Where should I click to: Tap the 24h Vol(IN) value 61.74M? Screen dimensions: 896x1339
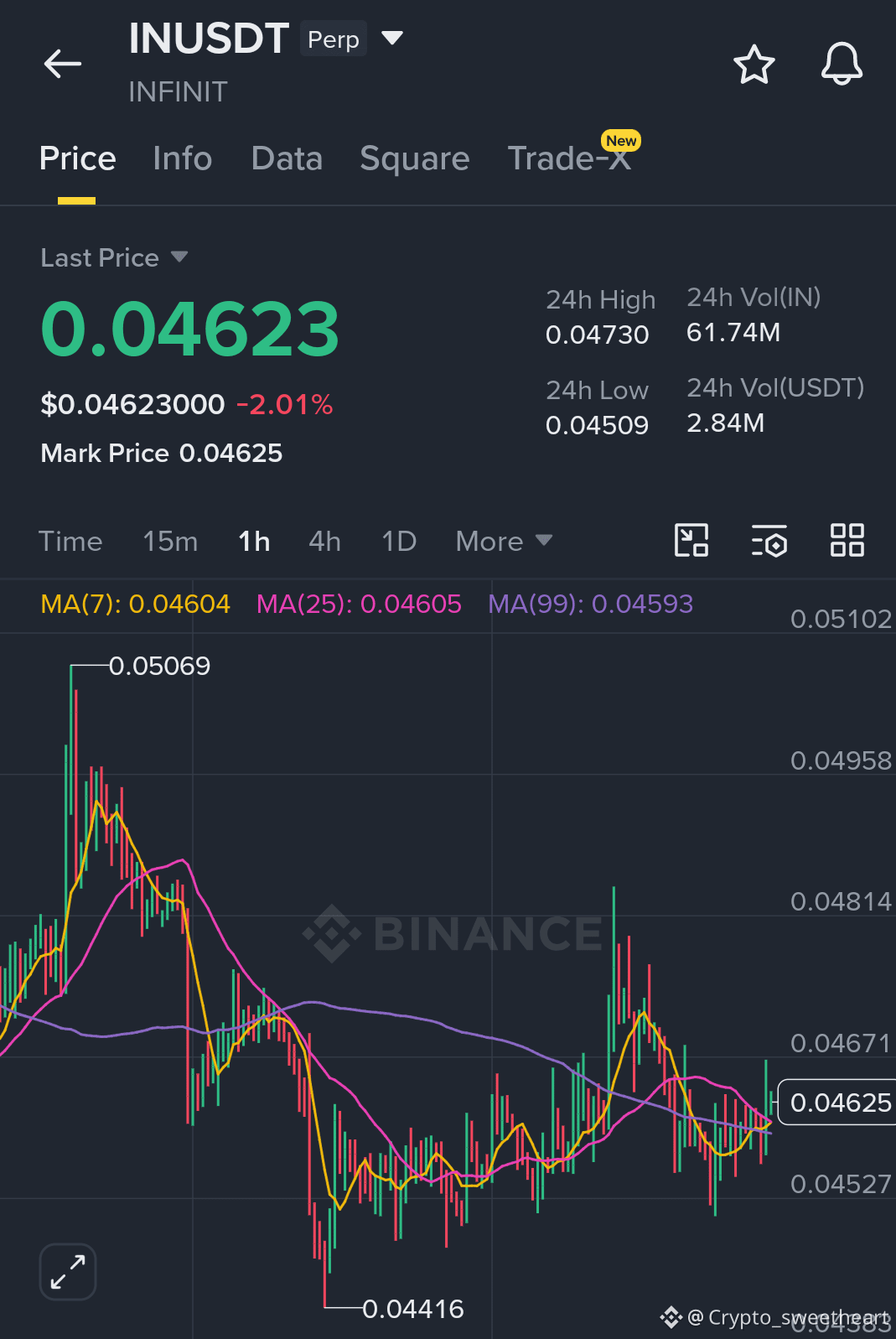(x=733, y=332)
